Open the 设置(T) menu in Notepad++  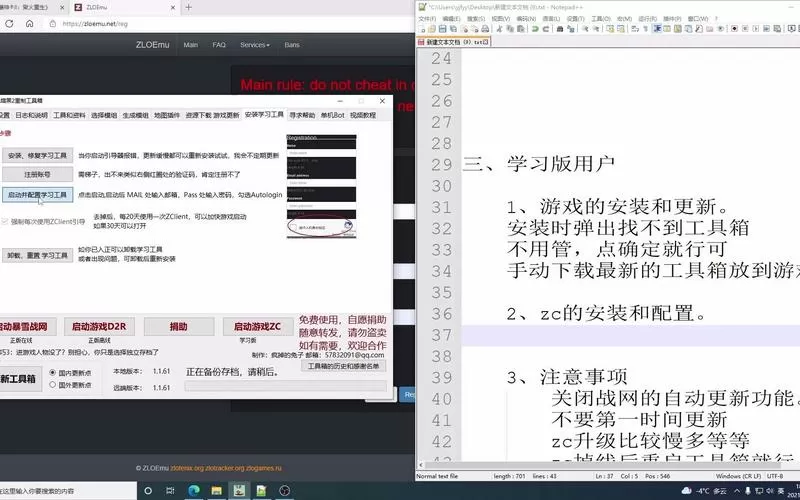[575, 18]
